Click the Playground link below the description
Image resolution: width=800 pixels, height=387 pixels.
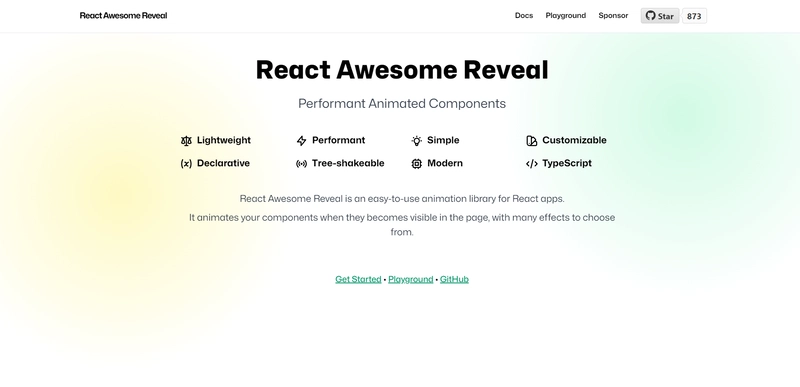coord(411,279)
